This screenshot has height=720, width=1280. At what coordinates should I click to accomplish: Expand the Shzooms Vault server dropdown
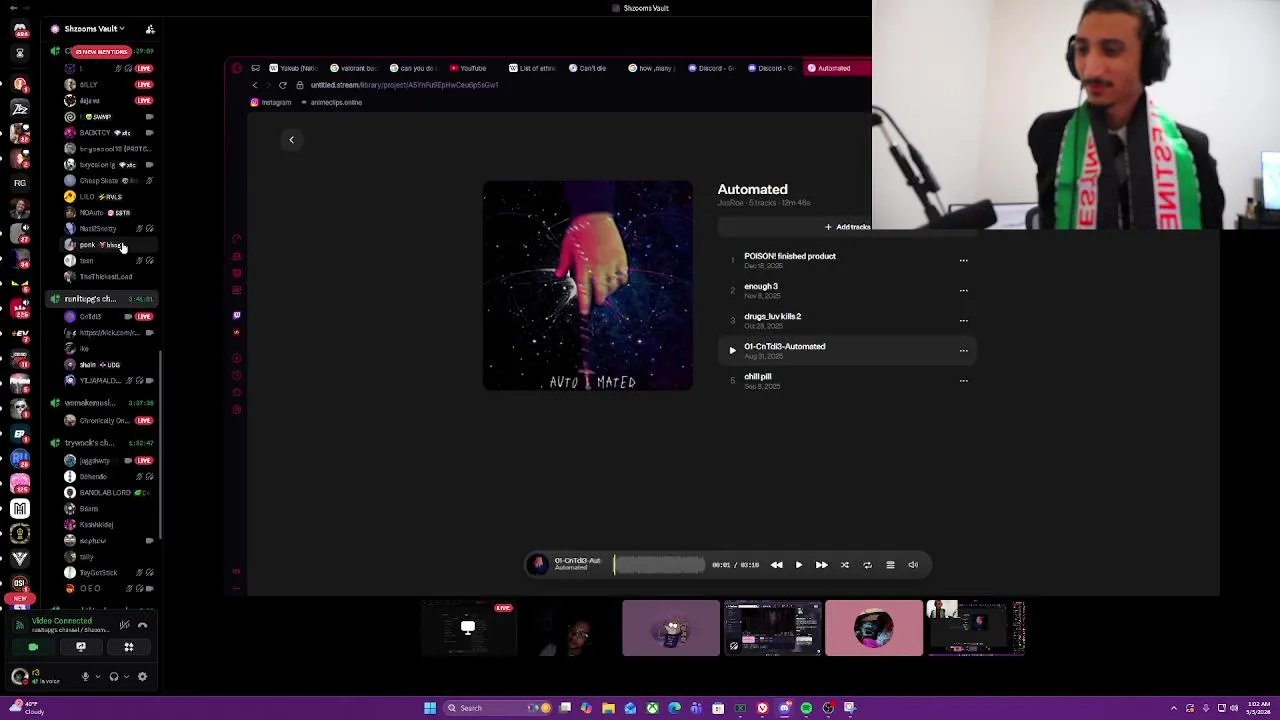[95, 29]
